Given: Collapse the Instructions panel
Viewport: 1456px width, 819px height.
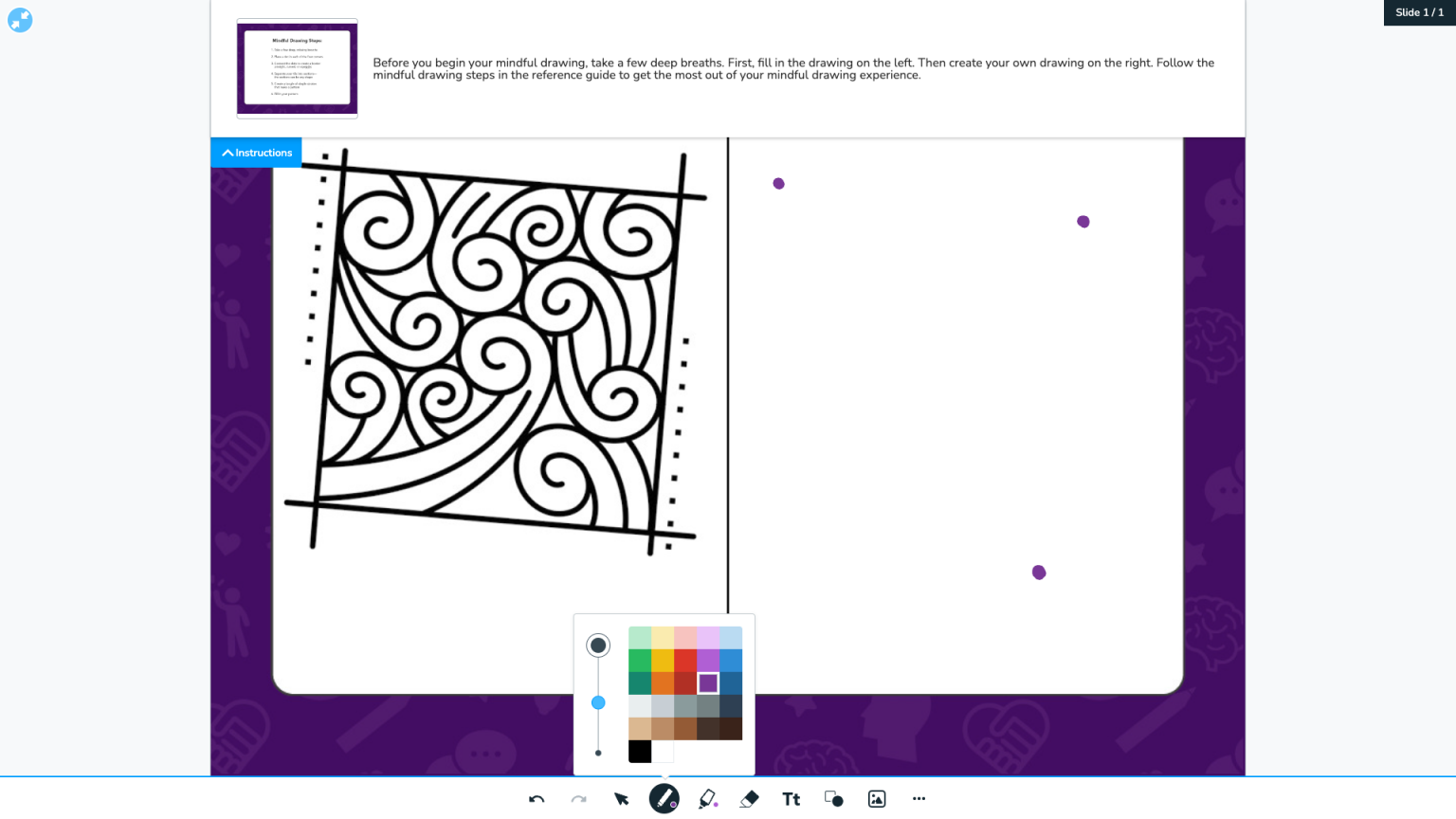Looking at the screenshot, I should point(256,153).
